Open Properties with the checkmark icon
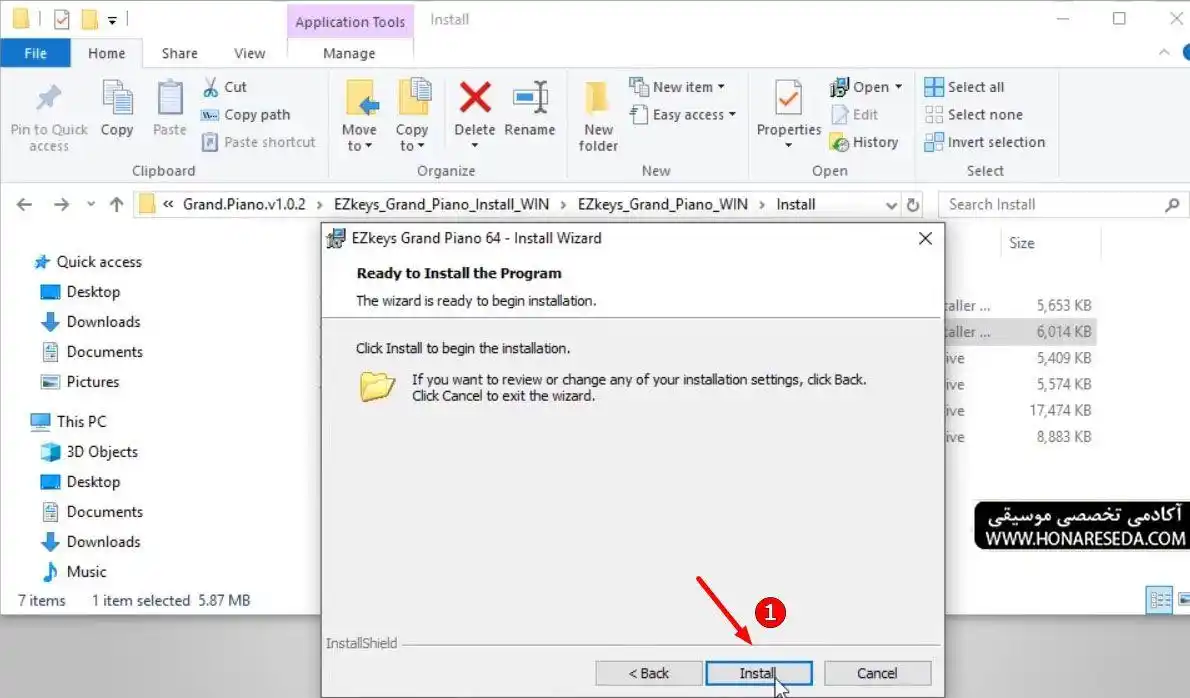The height and width of the screenshot is (698, 1190). pyautogui.click(x=789, y=98)
